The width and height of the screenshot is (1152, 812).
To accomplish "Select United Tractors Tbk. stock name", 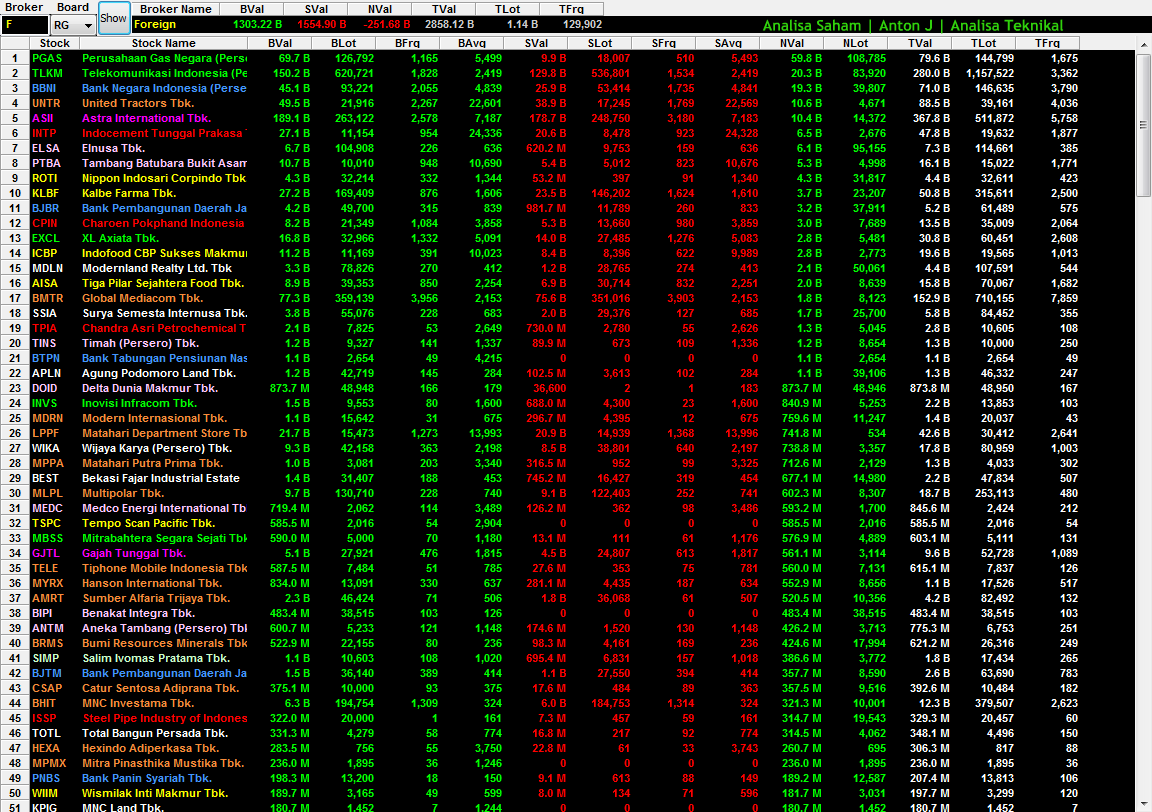I will coord(138,104).
